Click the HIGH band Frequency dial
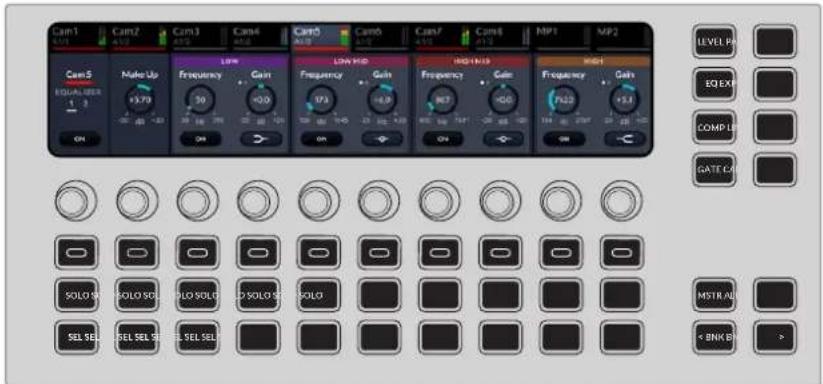 click(564, 99)
